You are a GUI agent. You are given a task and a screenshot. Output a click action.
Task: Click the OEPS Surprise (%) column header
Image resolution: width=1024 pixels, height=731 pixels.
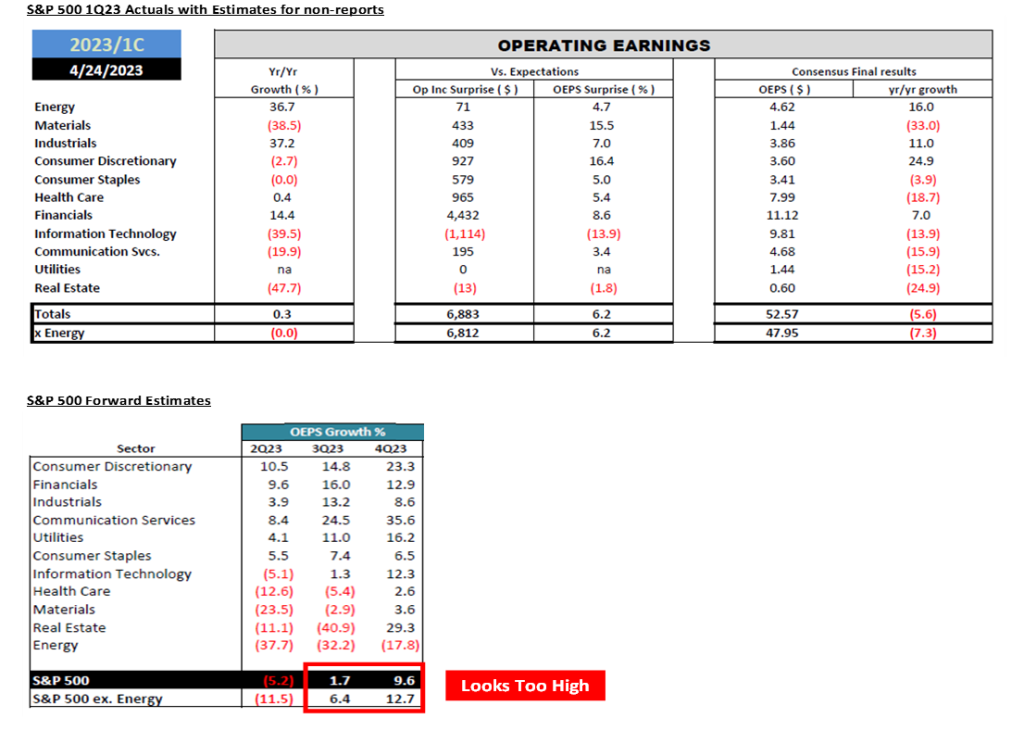pyautogui.click(x=603, y=89)
